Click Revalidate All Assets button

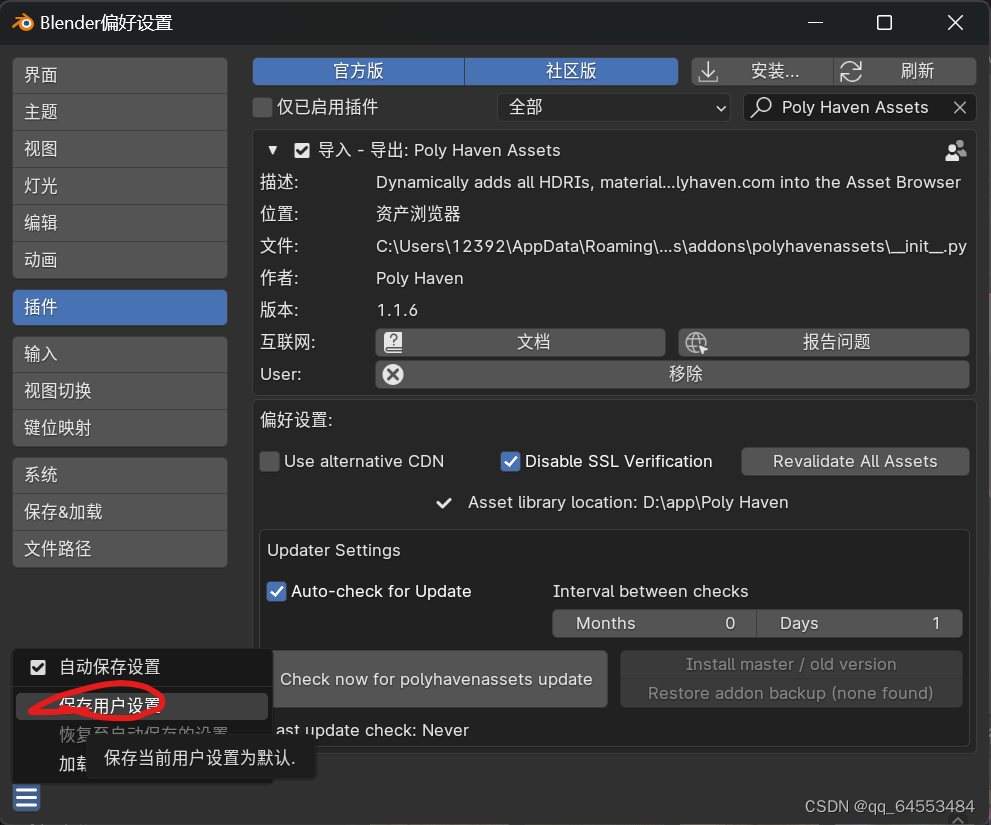(855, 461)
